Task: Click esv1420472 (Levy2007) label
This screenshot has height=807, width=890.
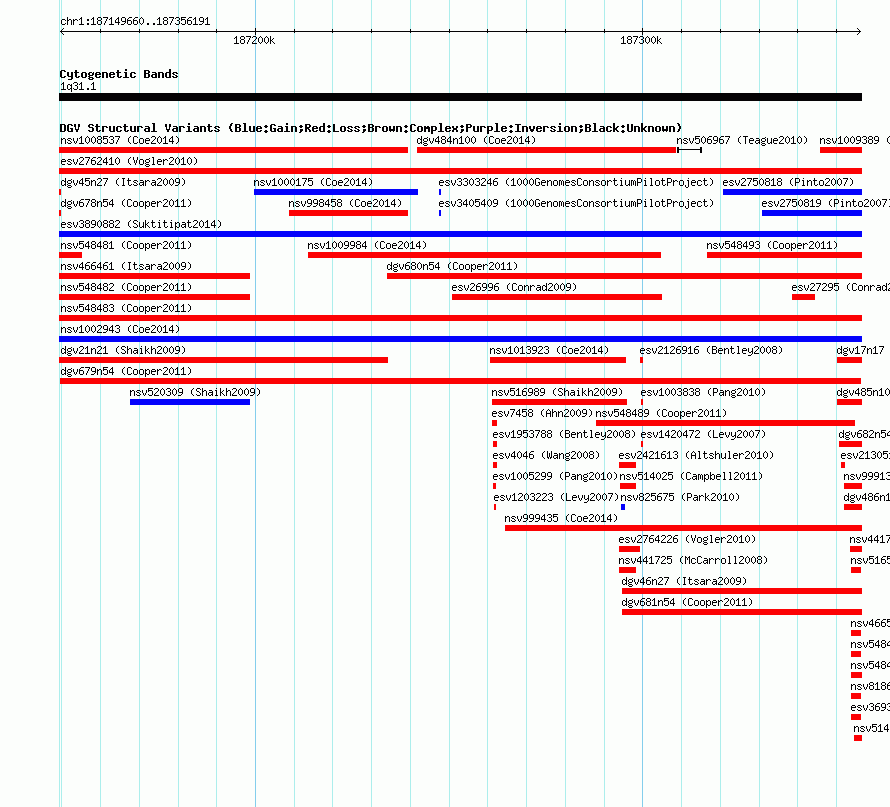Action: pyautogui.click(x=703, y=434)
